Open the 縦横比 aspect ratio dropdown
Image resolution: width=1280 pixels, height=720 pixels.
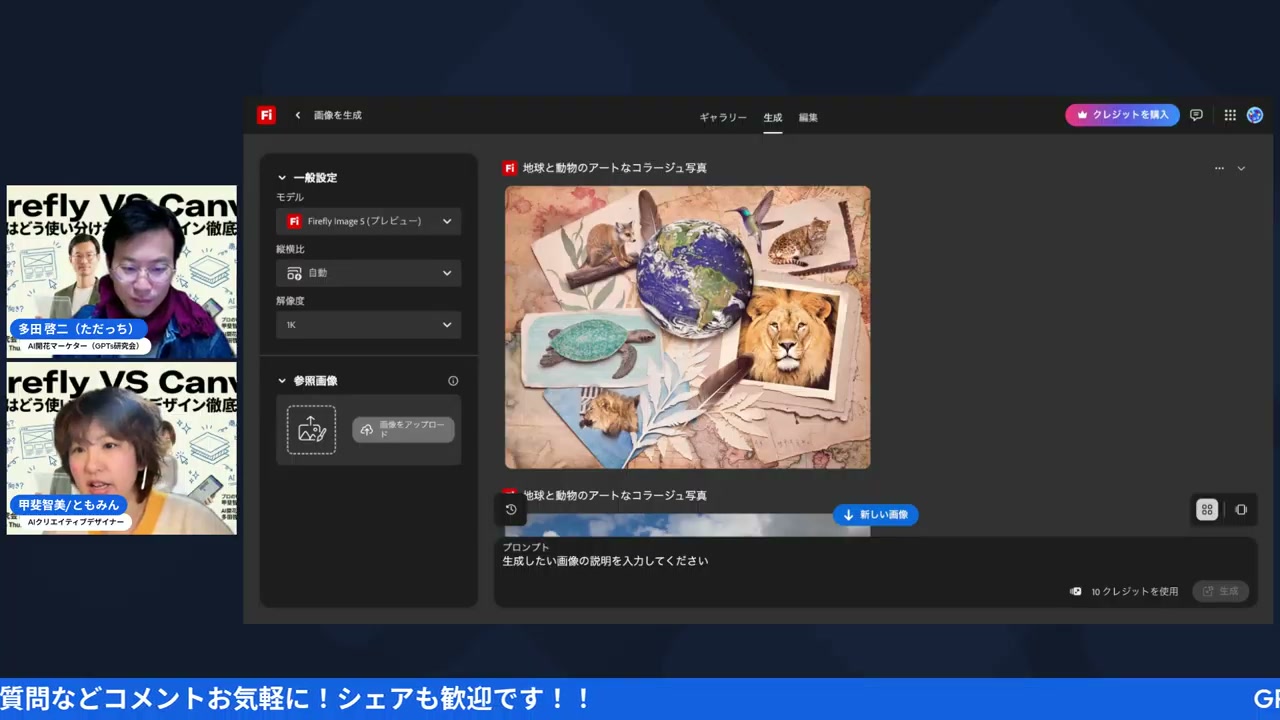coord(368,272)
